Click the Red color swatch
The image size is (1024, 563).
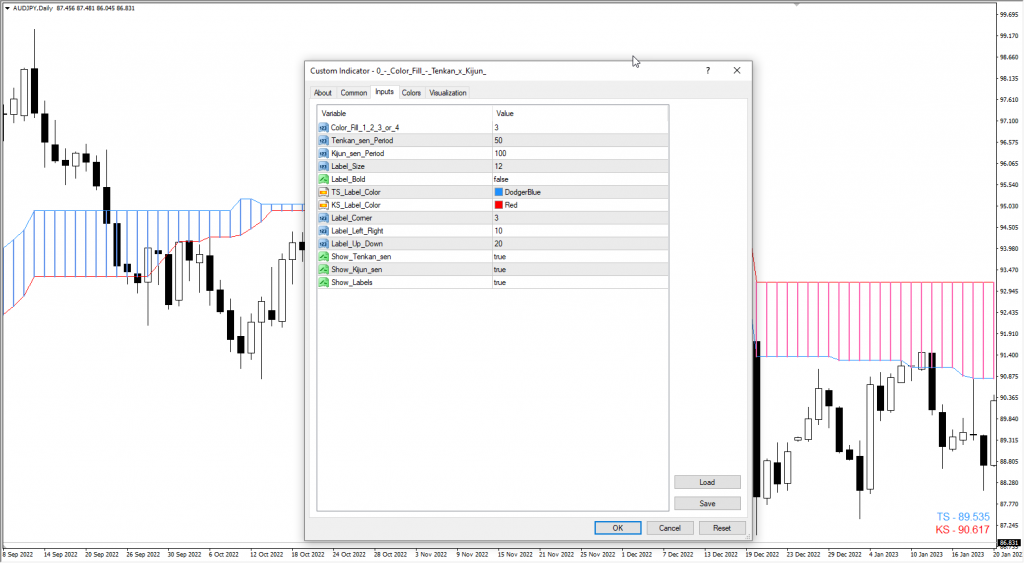point(499,205)
